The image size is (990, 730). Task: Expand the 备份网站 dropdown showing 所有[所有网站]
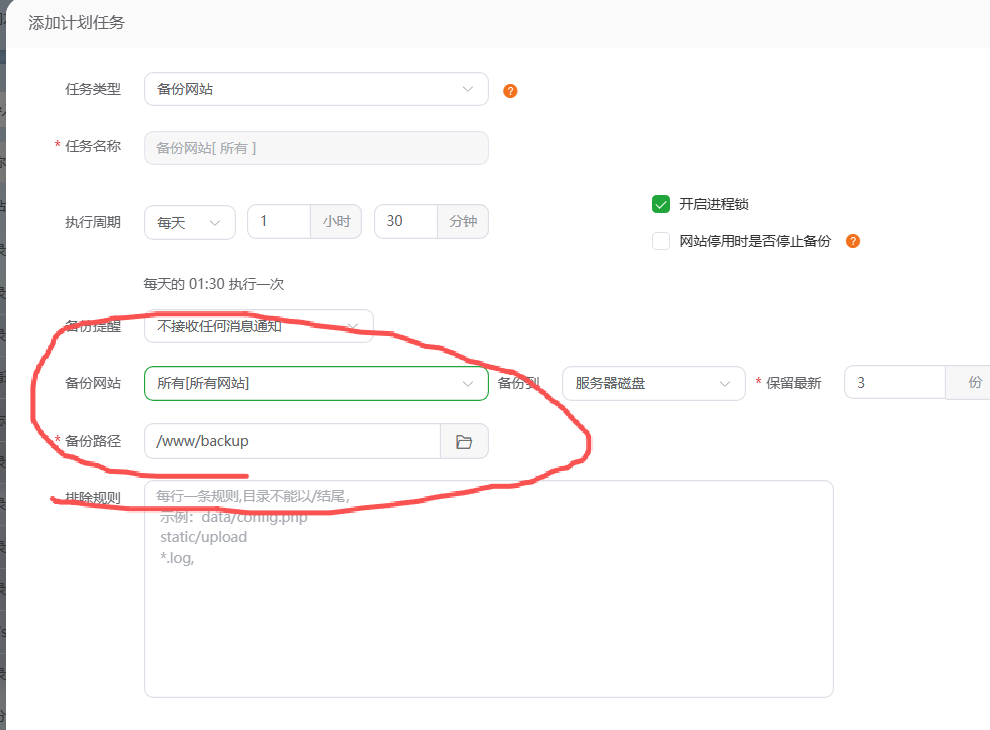point(316,383)
